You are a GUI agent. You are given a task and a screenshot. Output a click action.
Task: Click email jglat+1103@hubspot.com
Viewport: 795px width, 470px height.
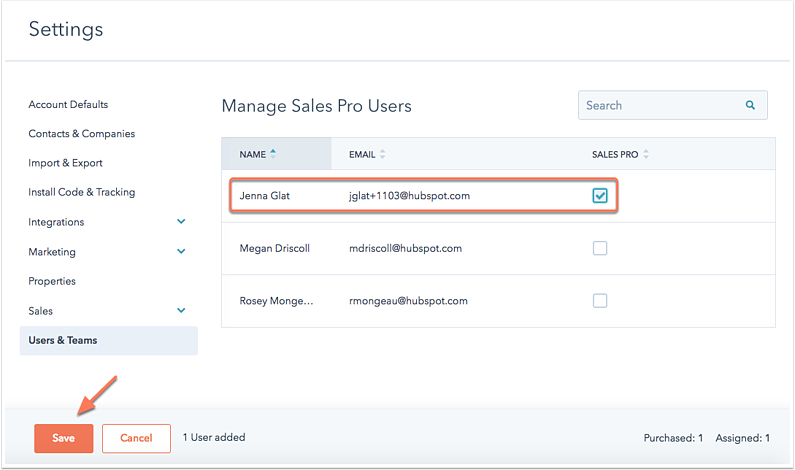[409, 196]
